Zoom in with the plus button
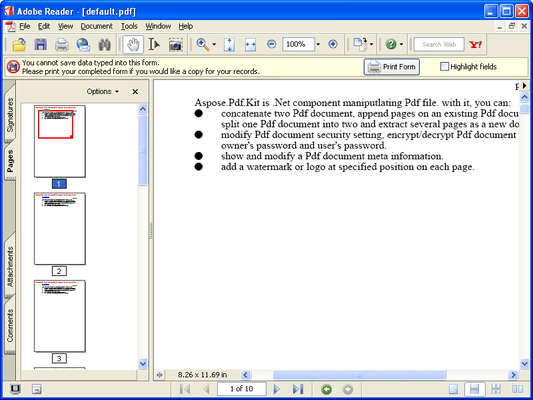The image size is (533, 400). 333,44
